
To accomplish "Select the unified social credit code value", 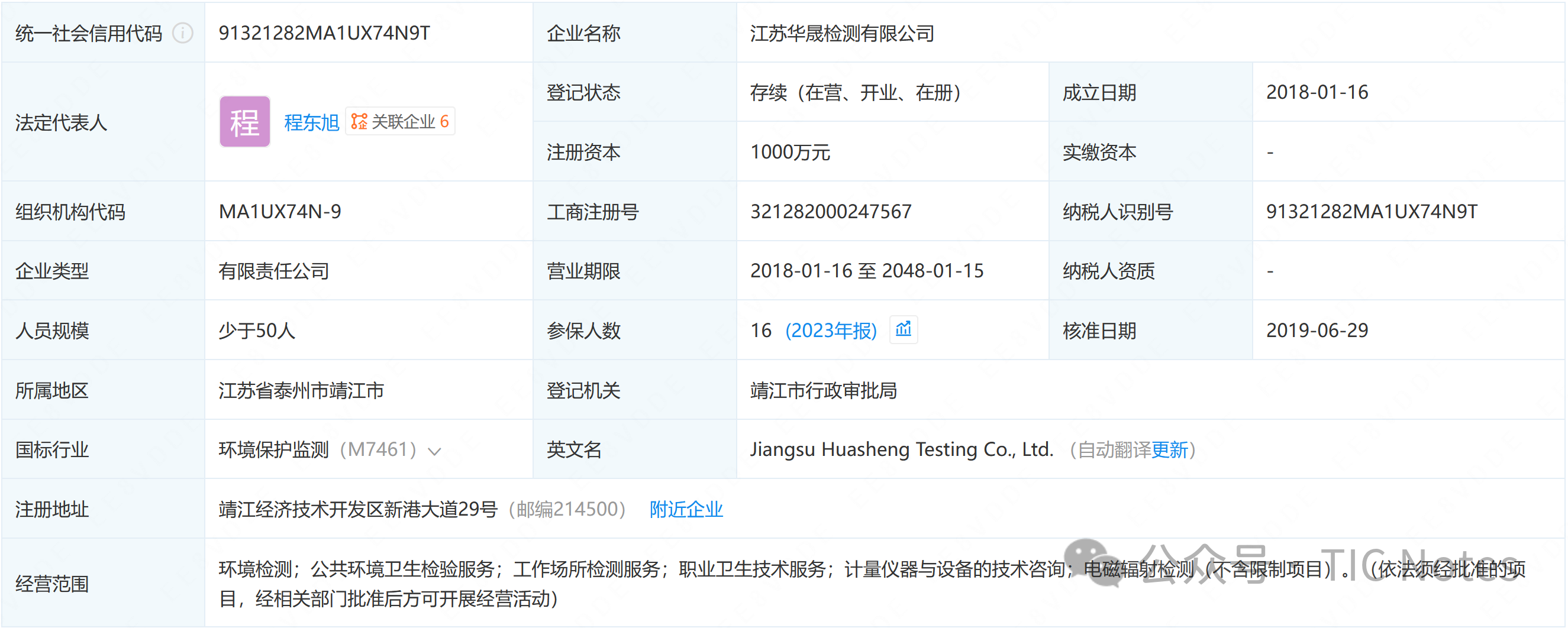I will click(x=324, y=33).
